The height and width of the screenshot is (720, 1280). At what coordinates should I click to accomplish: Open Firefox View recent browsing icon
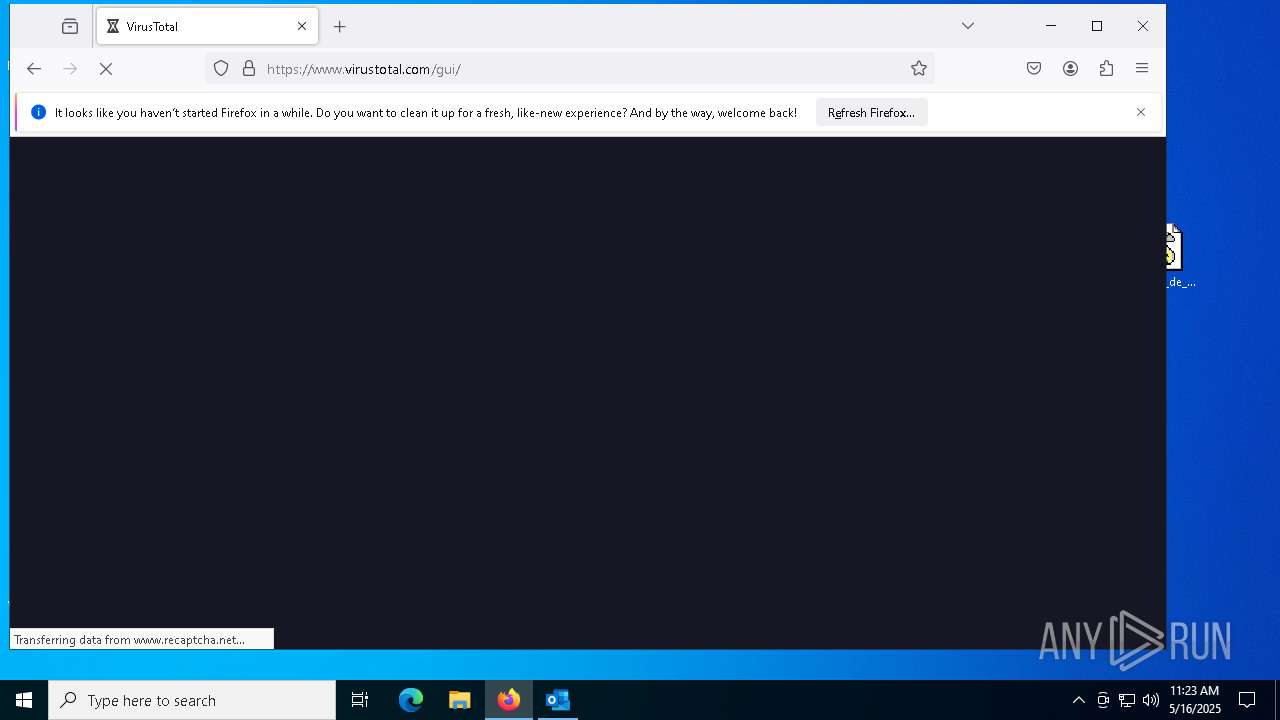[x=70, y=27]
